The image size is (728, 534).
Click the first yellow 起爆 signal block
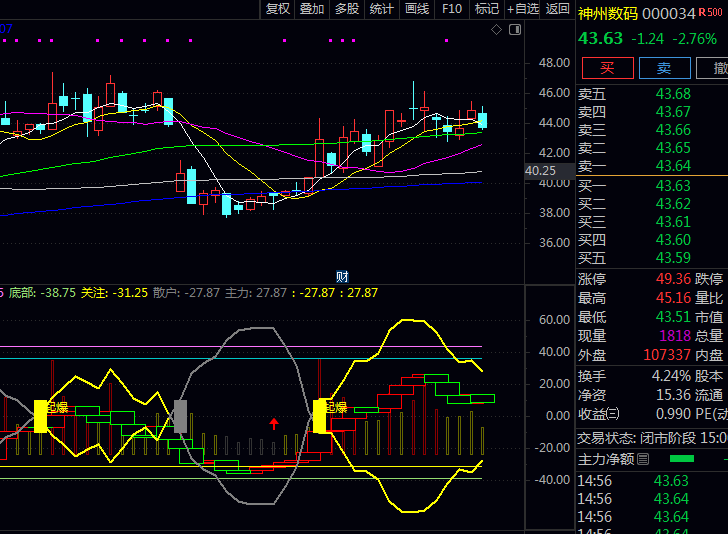click(x=41, y=415)
